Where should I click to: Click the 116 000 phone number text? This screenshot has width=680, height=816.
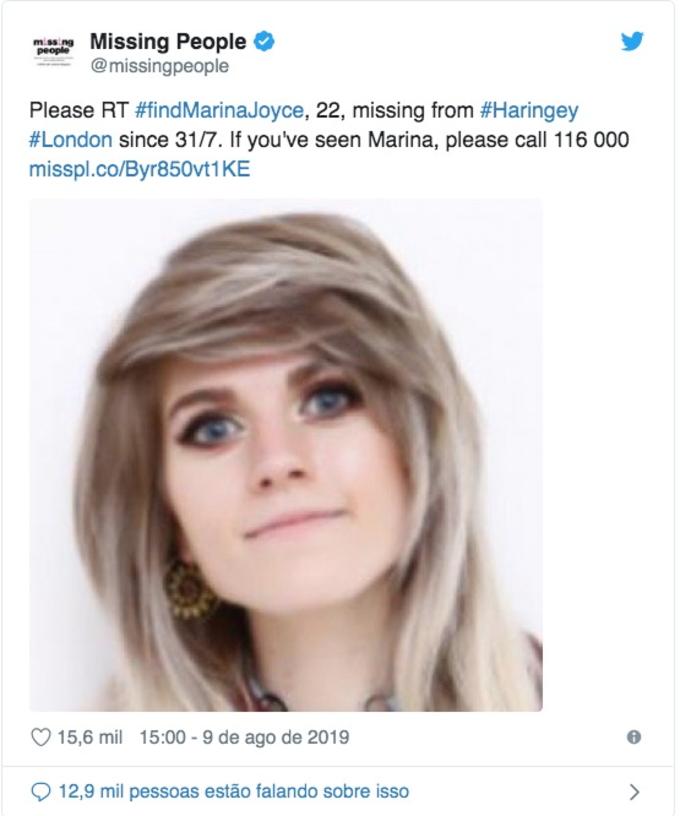tap(591, 140)
